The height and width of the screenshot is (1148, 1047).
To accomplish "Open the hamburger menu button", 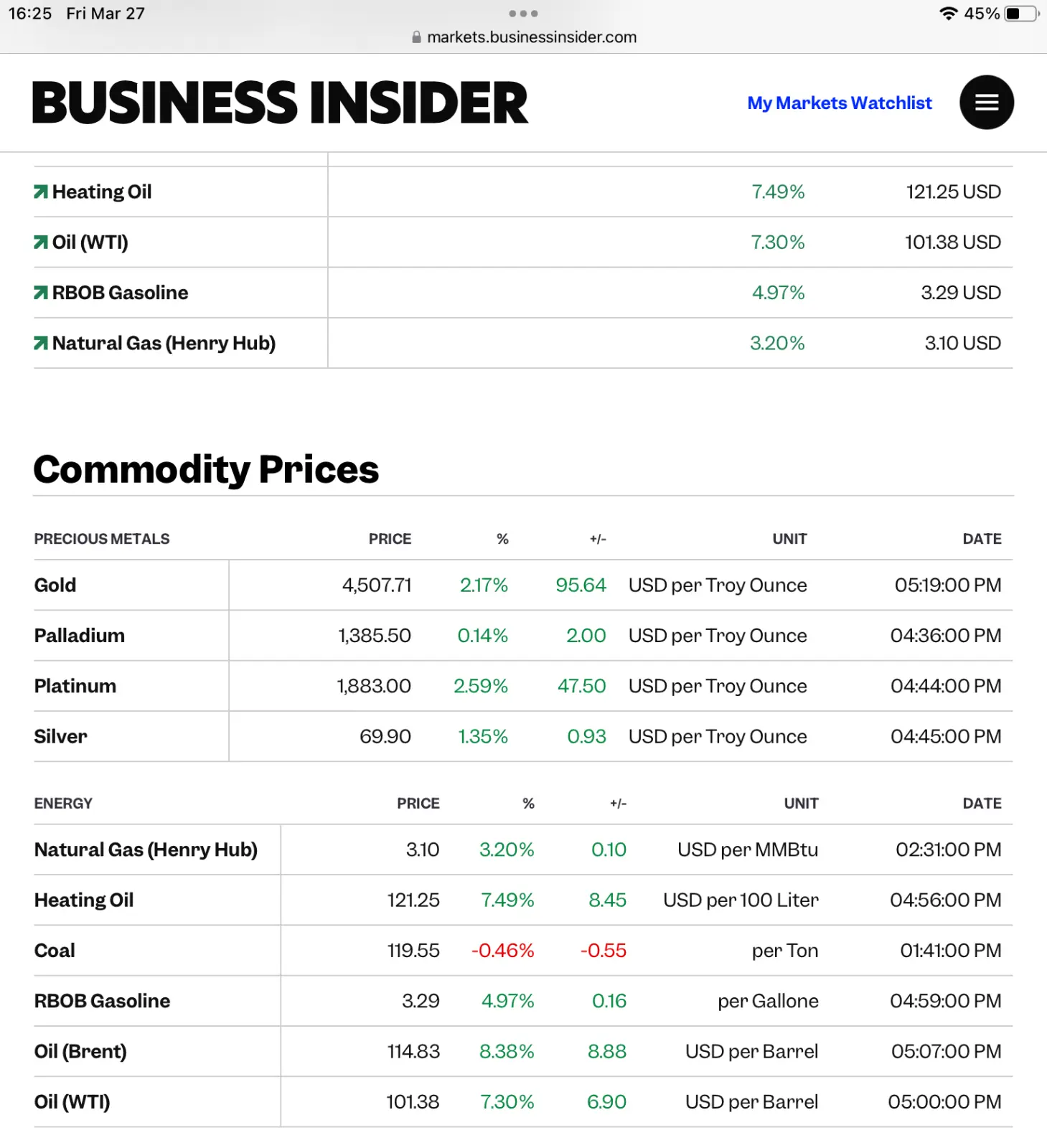I will (987, 103).
